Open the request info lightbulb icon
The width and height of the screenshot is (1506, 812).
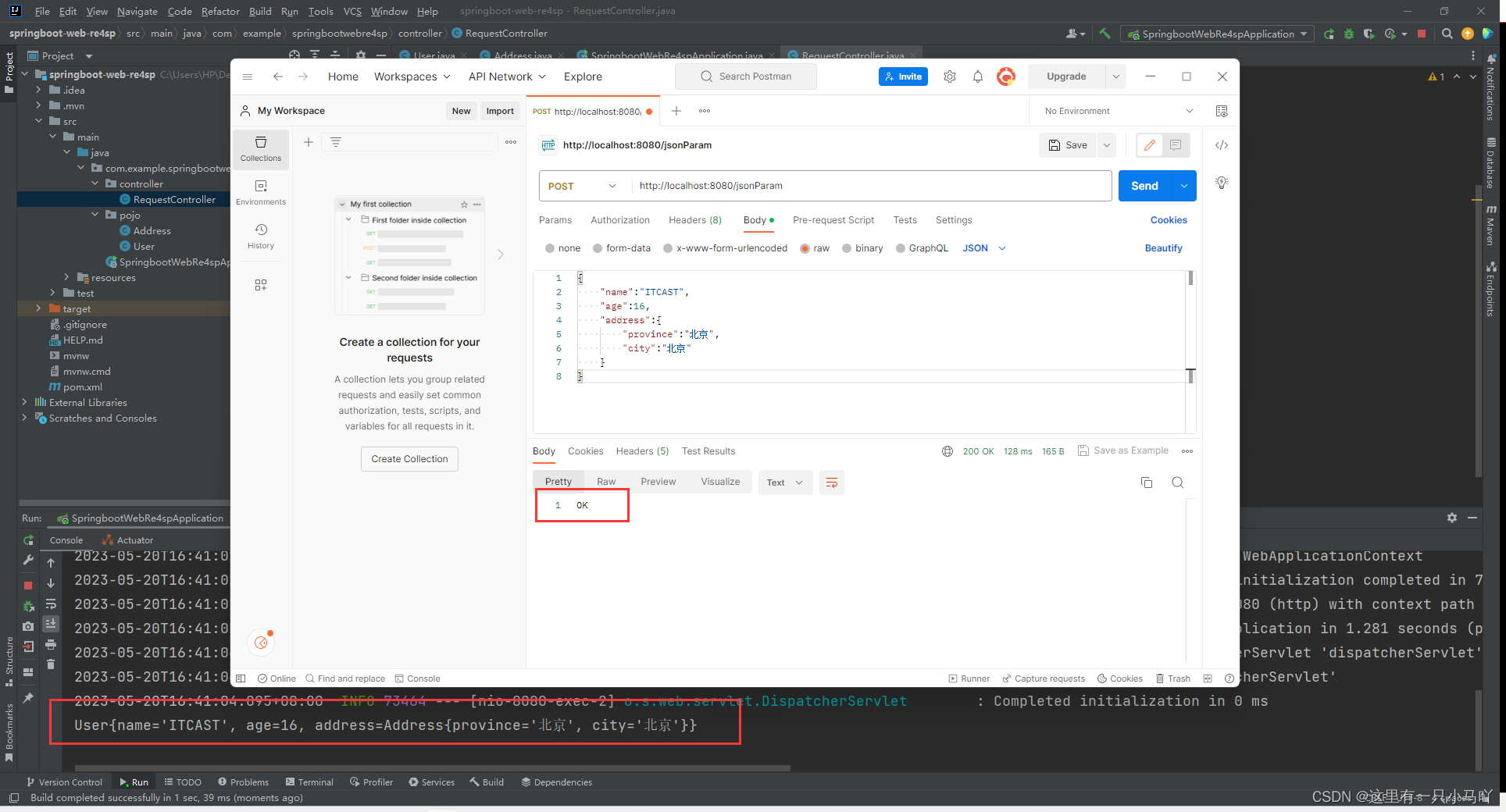coord(1222,183)
